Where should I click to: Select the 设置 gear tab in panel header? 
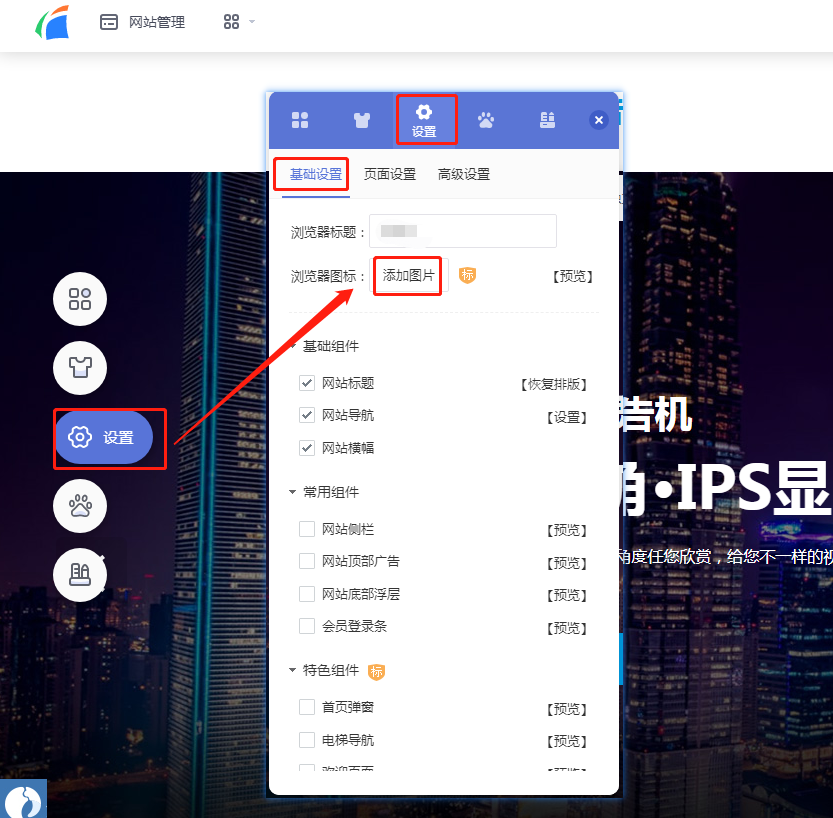tap(424, 120)
